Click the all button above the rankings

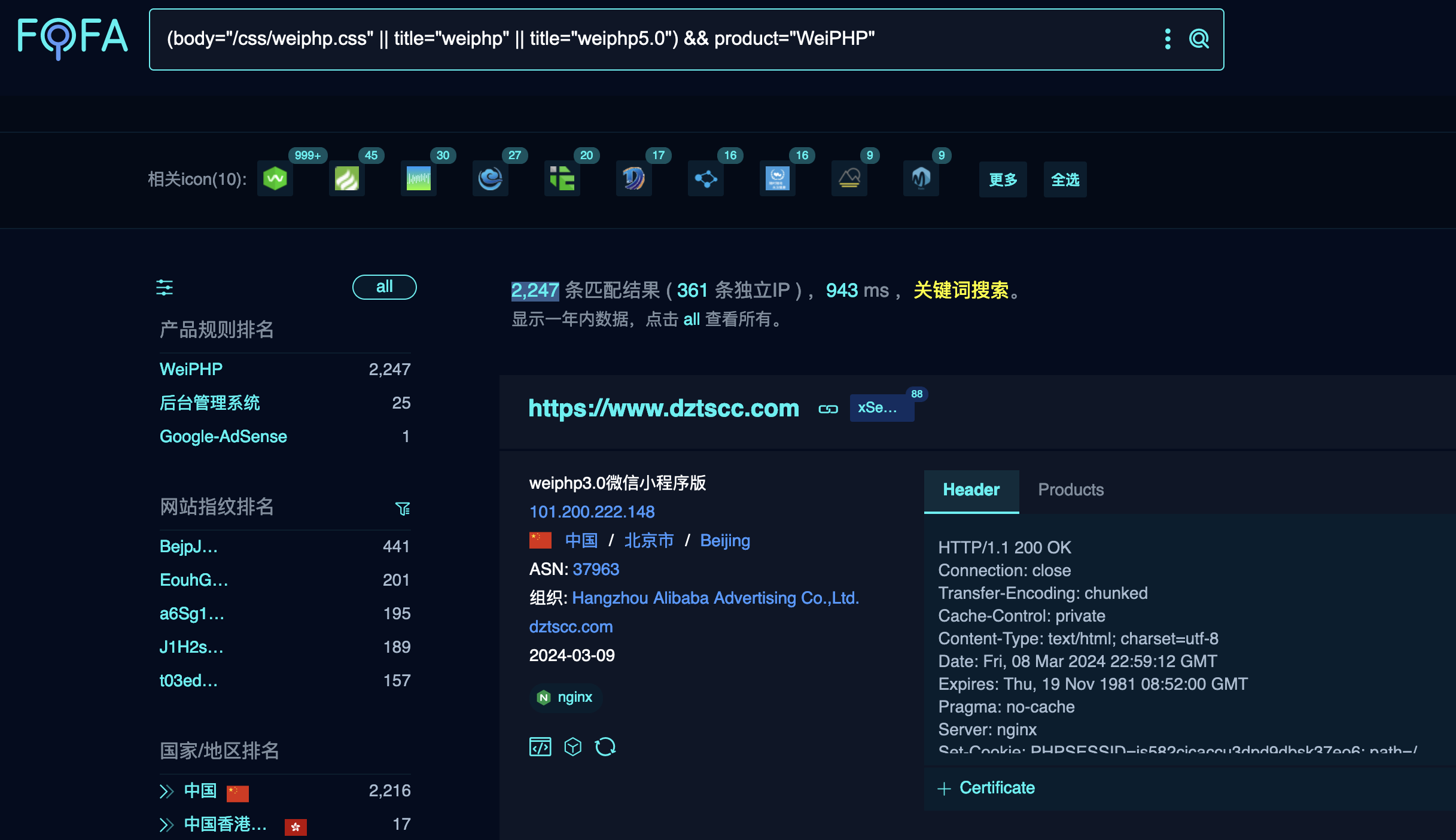click(384, 287)
